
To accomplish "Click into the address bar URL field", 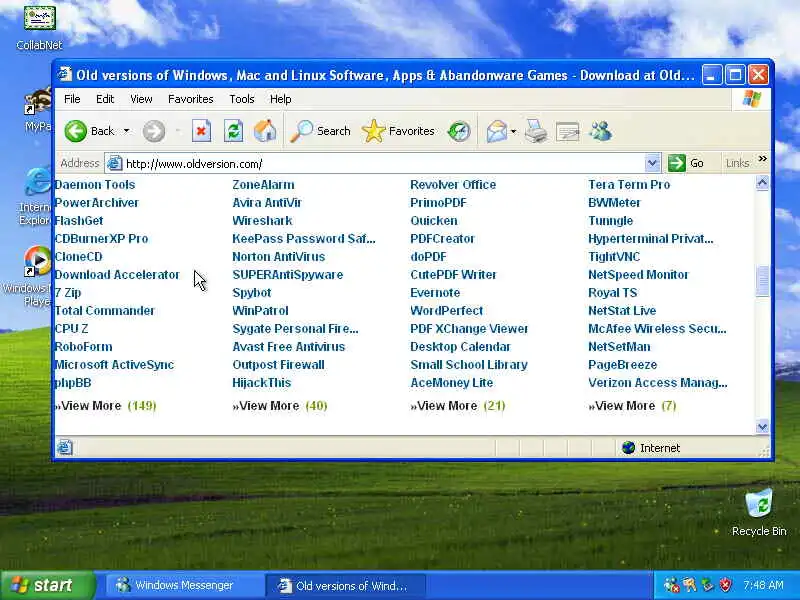I will tap(383, 163).
